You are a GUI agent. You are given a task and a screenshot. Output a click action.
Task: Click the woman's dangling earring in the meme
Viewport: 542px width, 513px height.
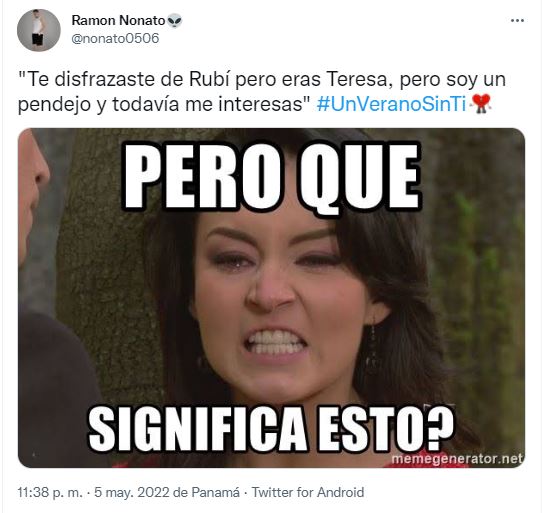[x=374, y=346]
